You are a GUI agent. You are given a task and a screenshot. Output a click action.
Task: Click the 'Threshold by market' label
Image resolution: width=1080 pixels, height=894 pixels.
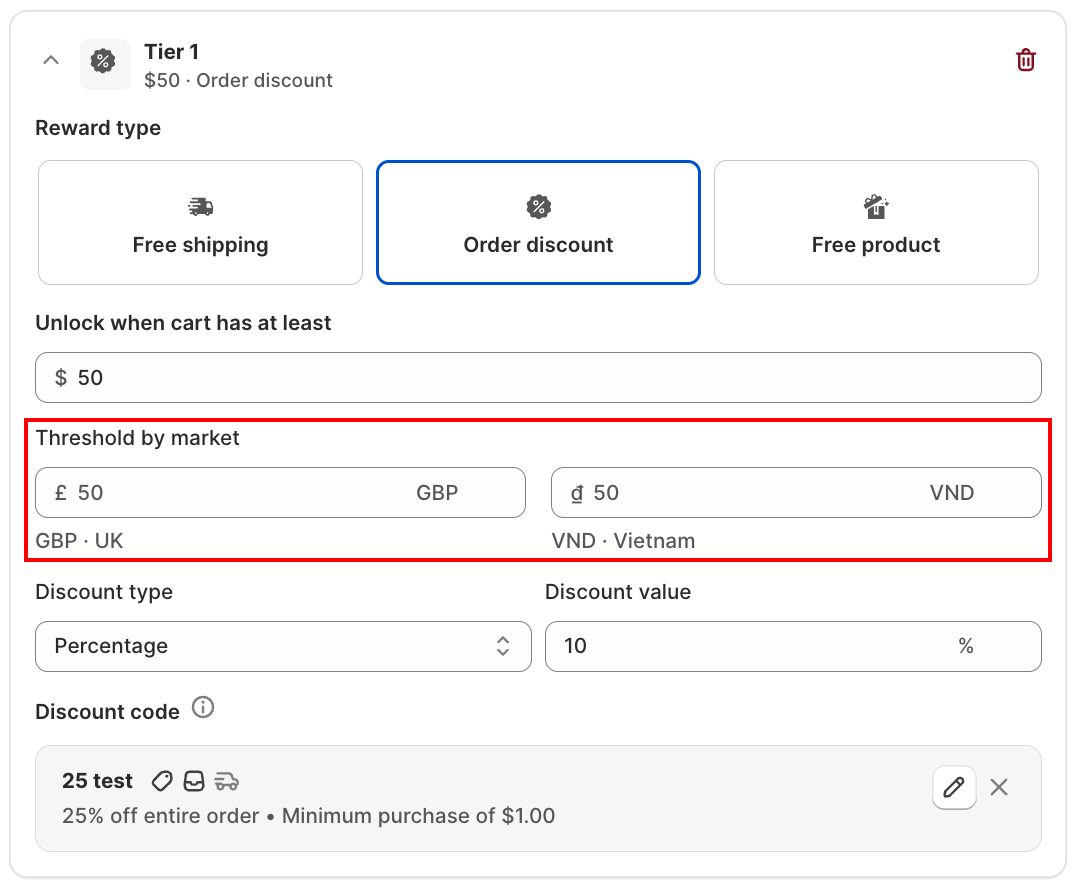click(x=137, y=438)
